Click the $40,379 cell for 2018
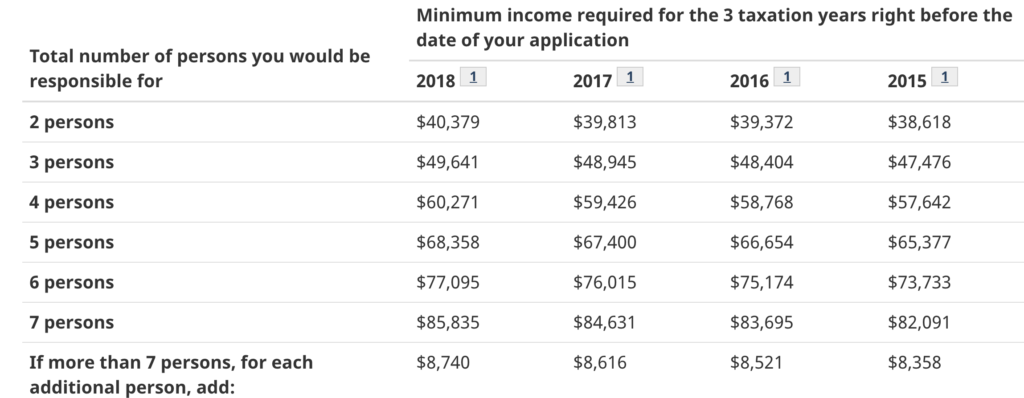This screenshot has width=1024, height=398. click(x=448, y=122)
